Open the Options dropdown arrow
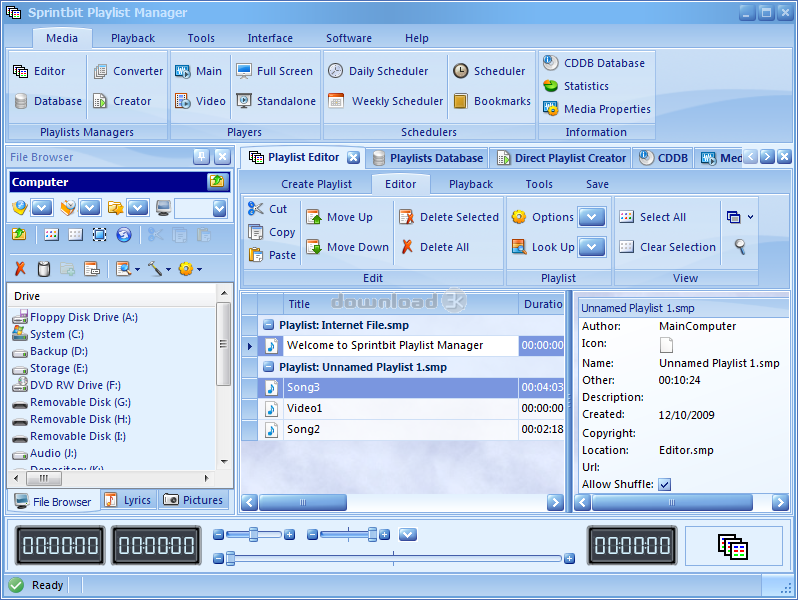 [591, 217]
